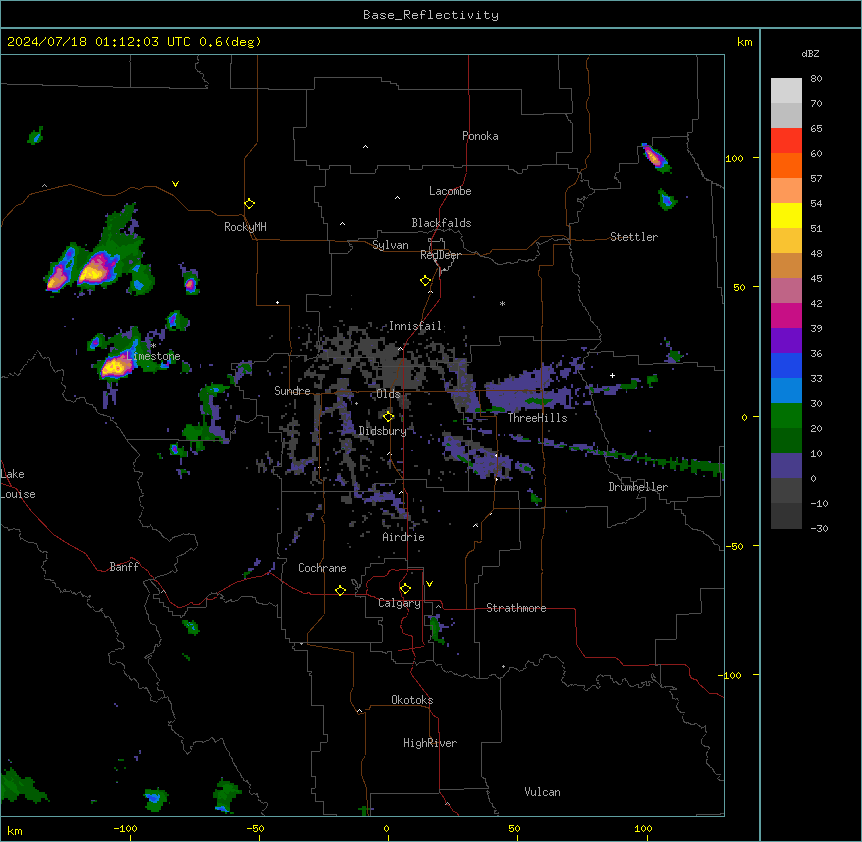The width and height of the screenshot is (862, 842).
Task: Select the Calgary label
Action: [399, 603]
